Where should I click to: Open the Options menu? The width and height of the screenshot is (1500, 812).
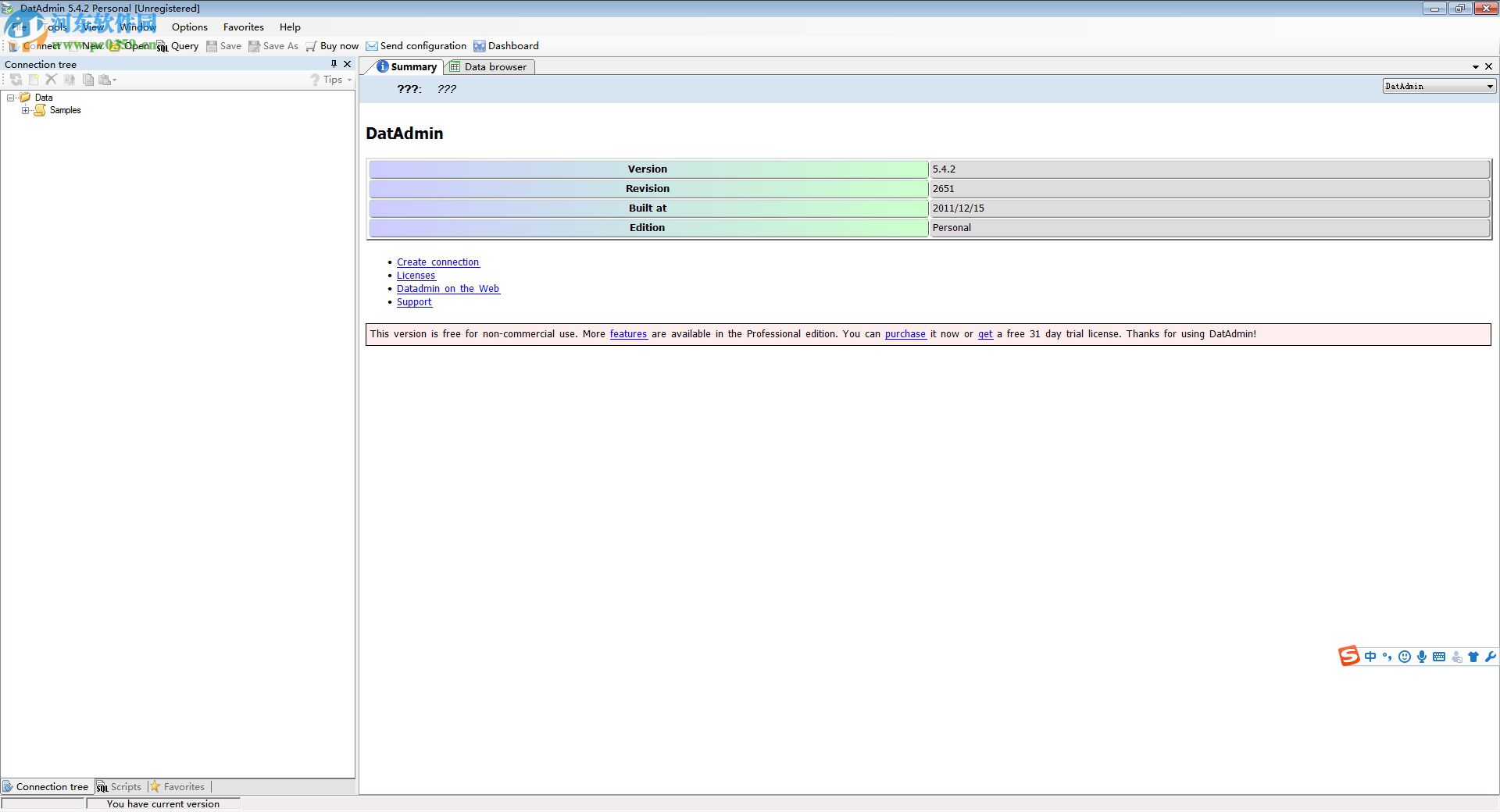190,27
